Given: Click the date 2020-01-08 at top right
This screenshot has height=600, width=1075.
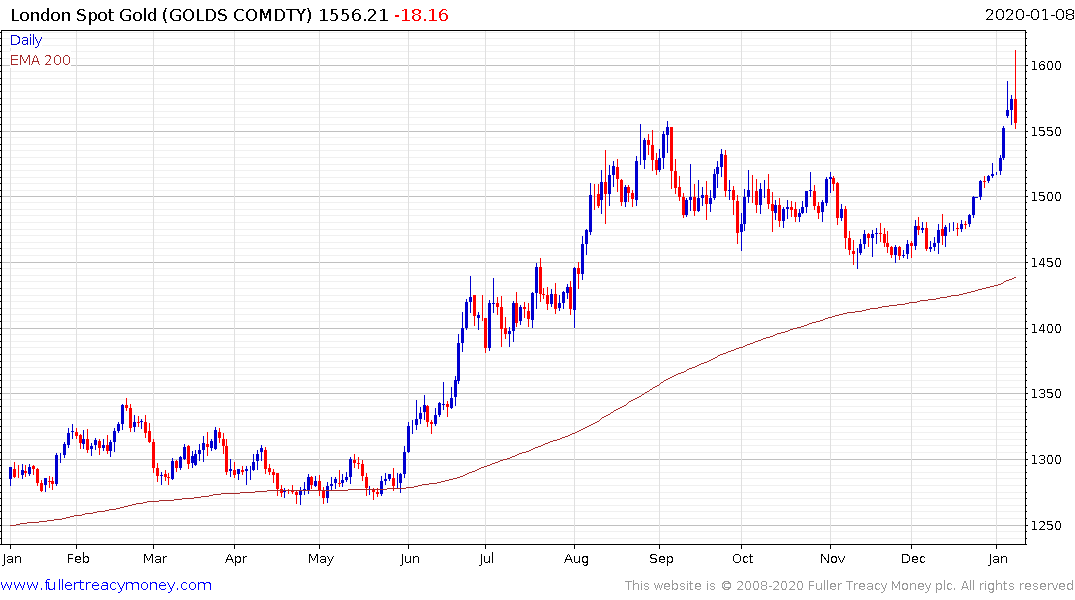Looking at the screenshot, I should tap(1029, 14).
